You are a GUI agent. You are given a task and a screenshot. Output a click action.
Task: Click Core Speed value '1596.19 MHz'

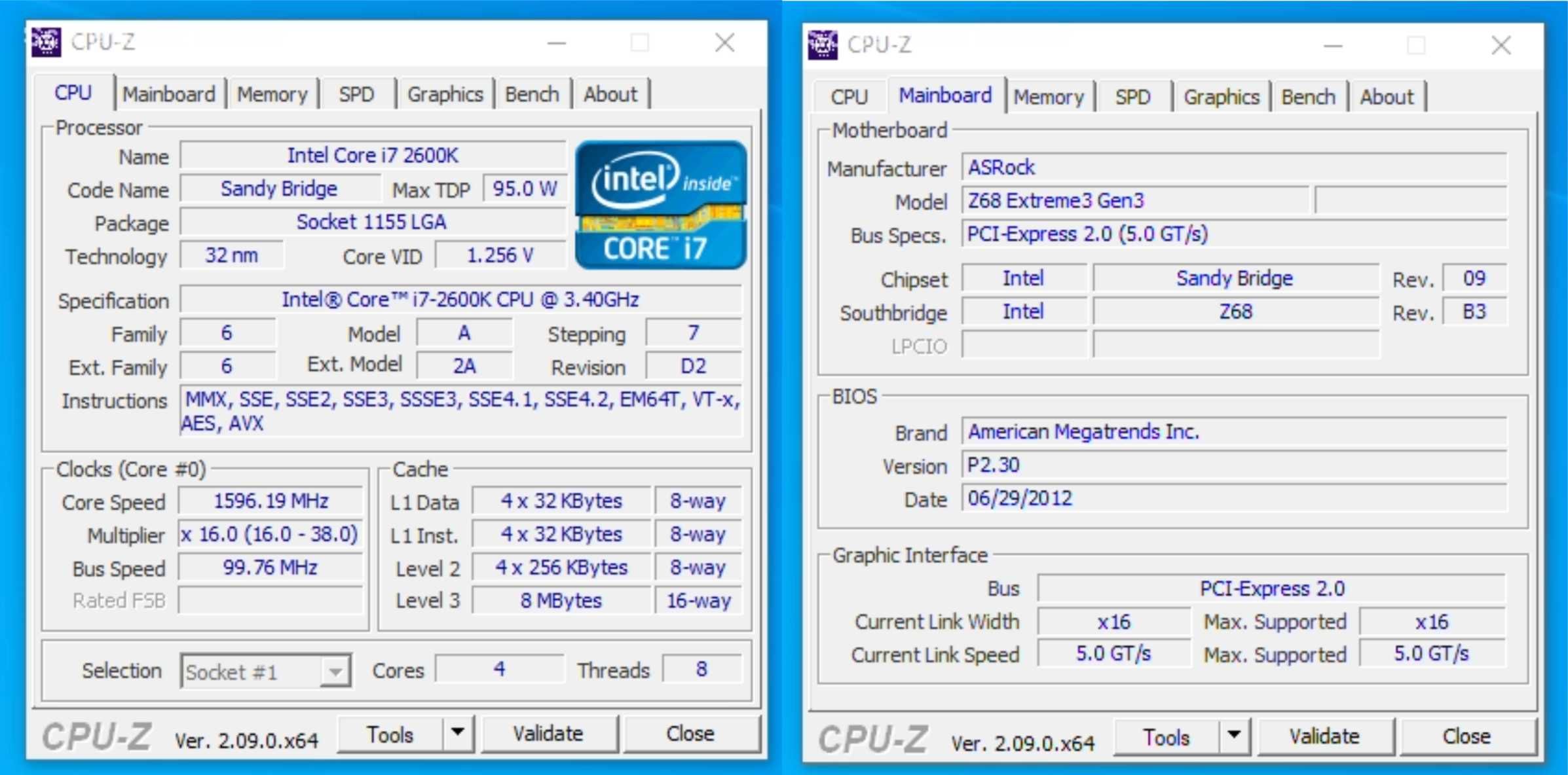click(271, 501)
